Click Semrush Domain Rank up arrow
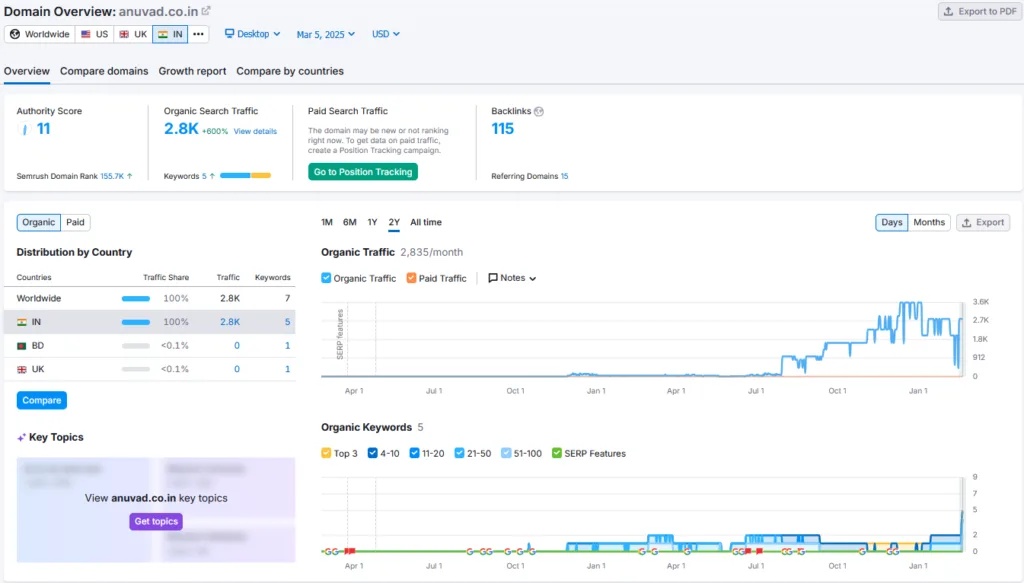Image resolution: width=1024 pixels, height=583 pixels. tap(130, 176)
